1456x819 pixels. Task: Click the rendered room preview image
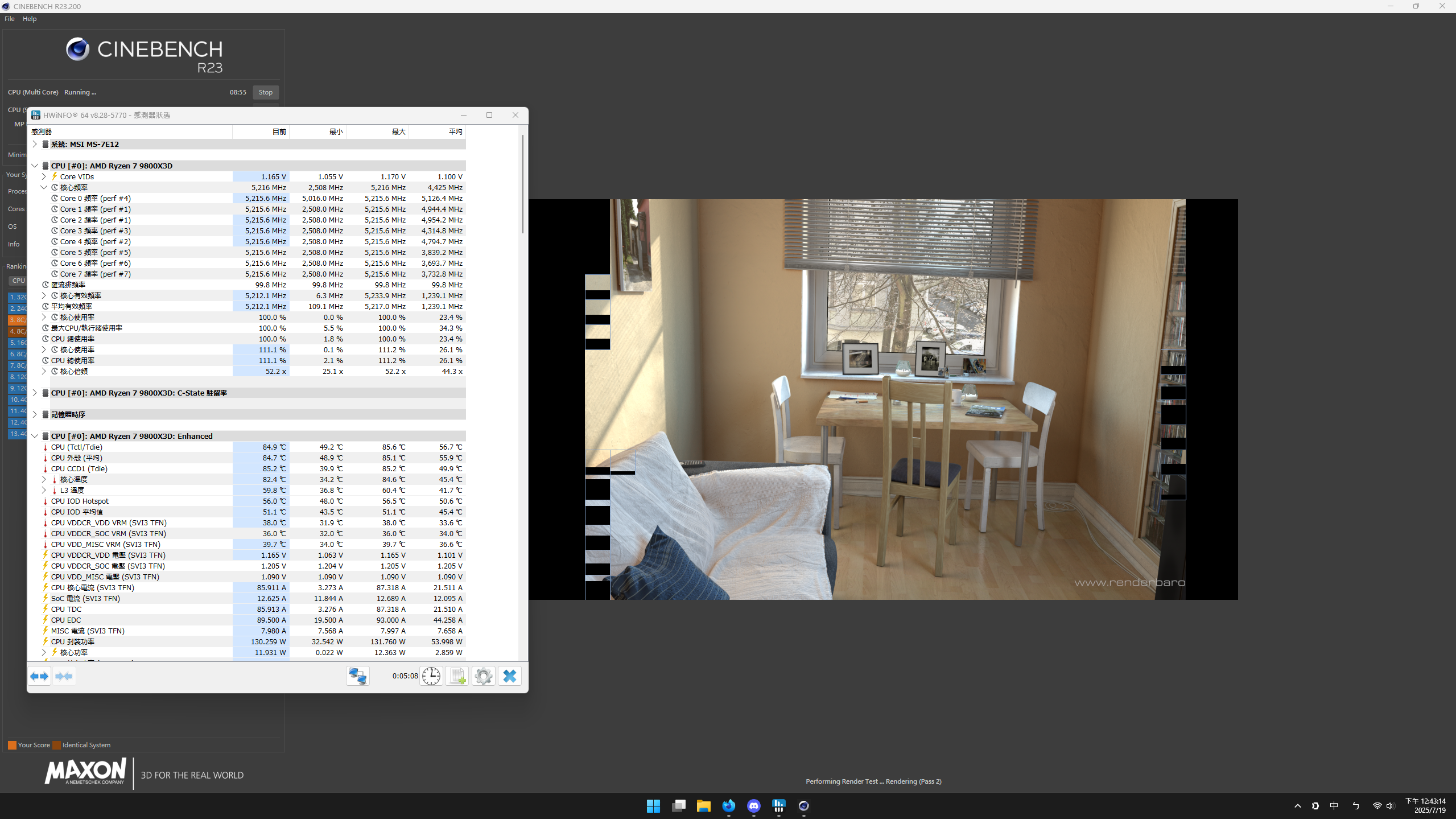(883, 399)
